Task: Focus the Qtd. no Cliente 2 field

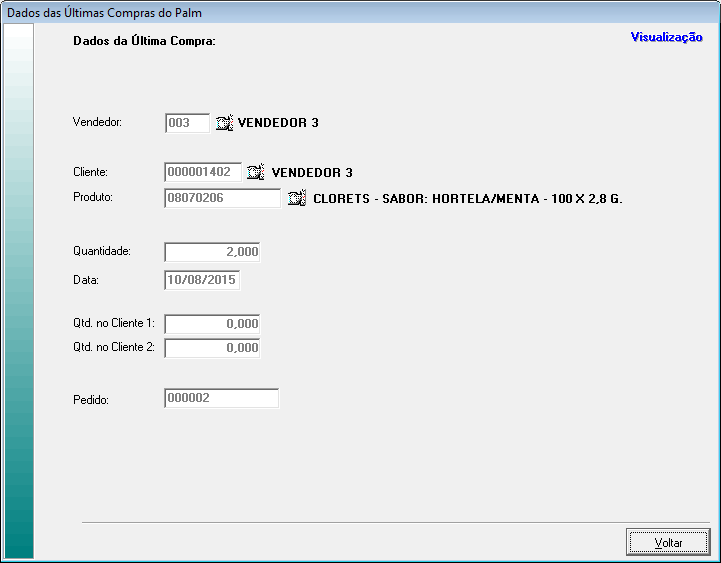Action: click(x=212, y=348)
